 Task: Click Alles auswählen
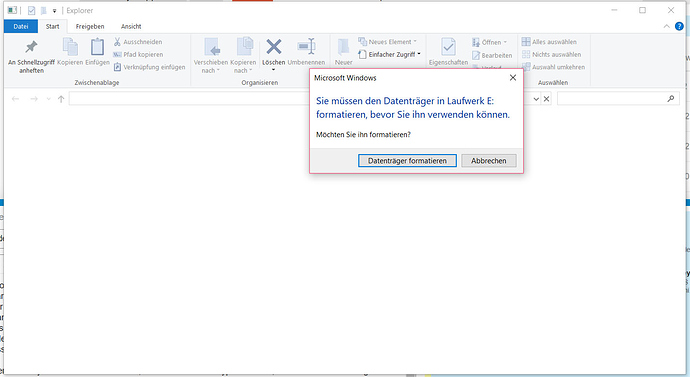[549, 42]
